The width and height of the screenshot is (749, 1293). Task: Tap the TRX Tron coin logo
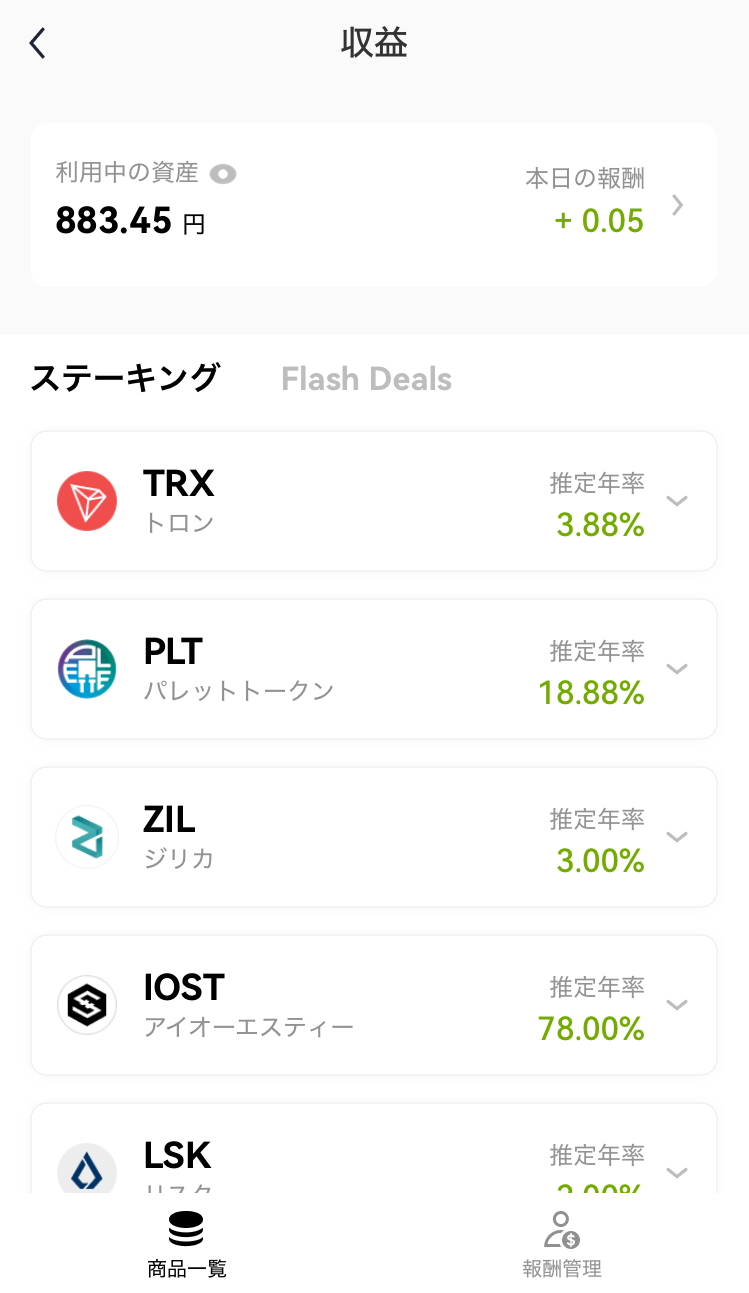coord(87,501)
